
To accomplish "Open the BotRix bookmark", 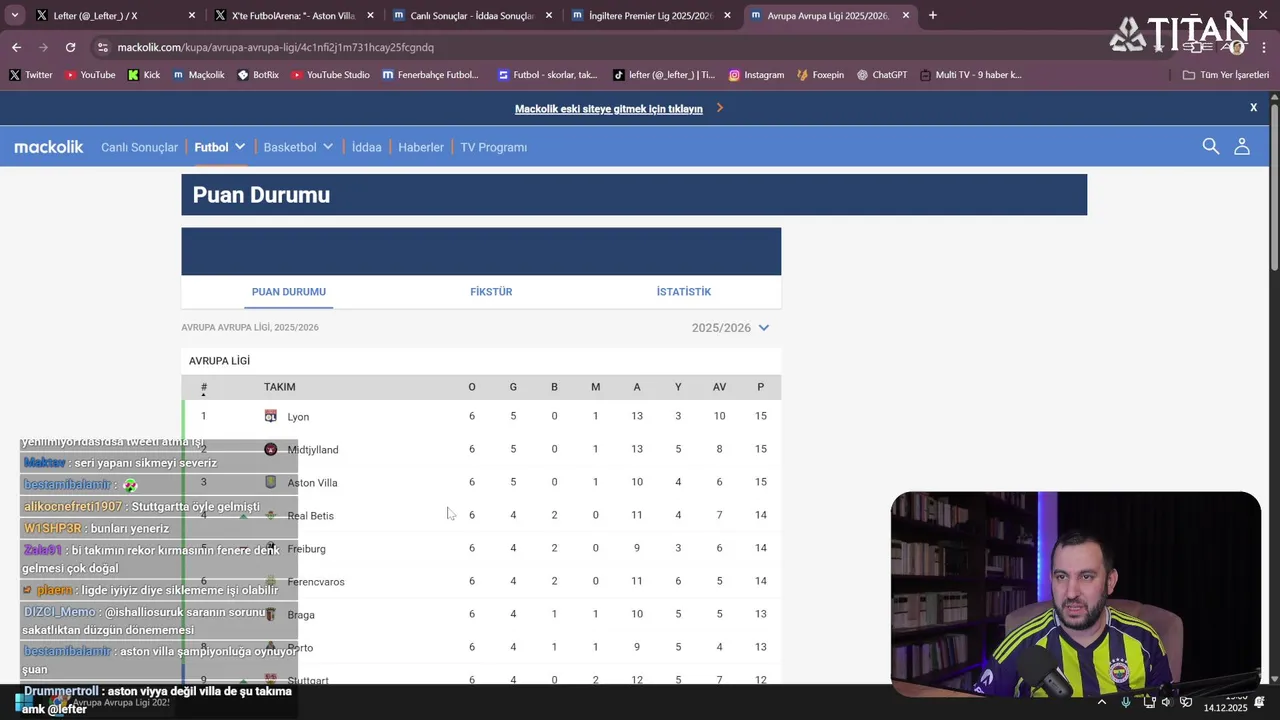I will pyautogui.click(x=257, y=75).
